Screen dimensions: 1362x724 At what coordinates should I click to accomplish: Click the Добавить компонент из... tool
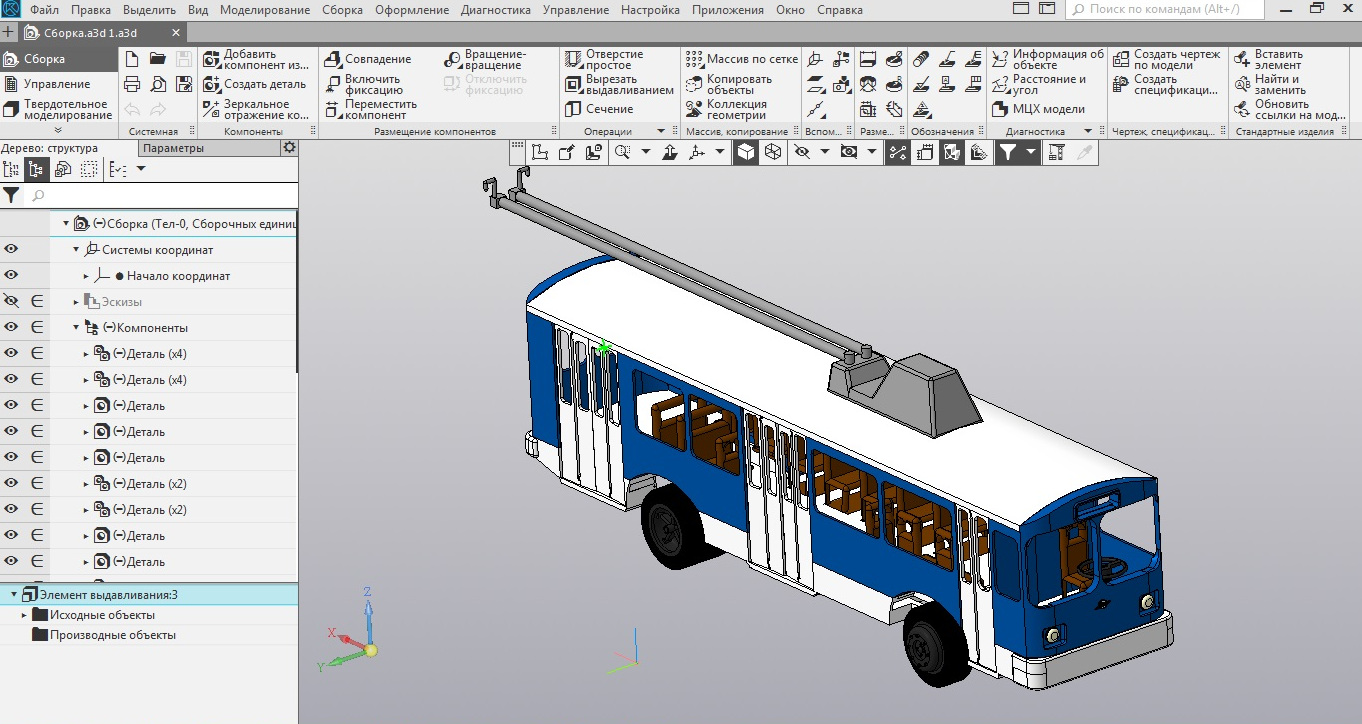point(257,59)
